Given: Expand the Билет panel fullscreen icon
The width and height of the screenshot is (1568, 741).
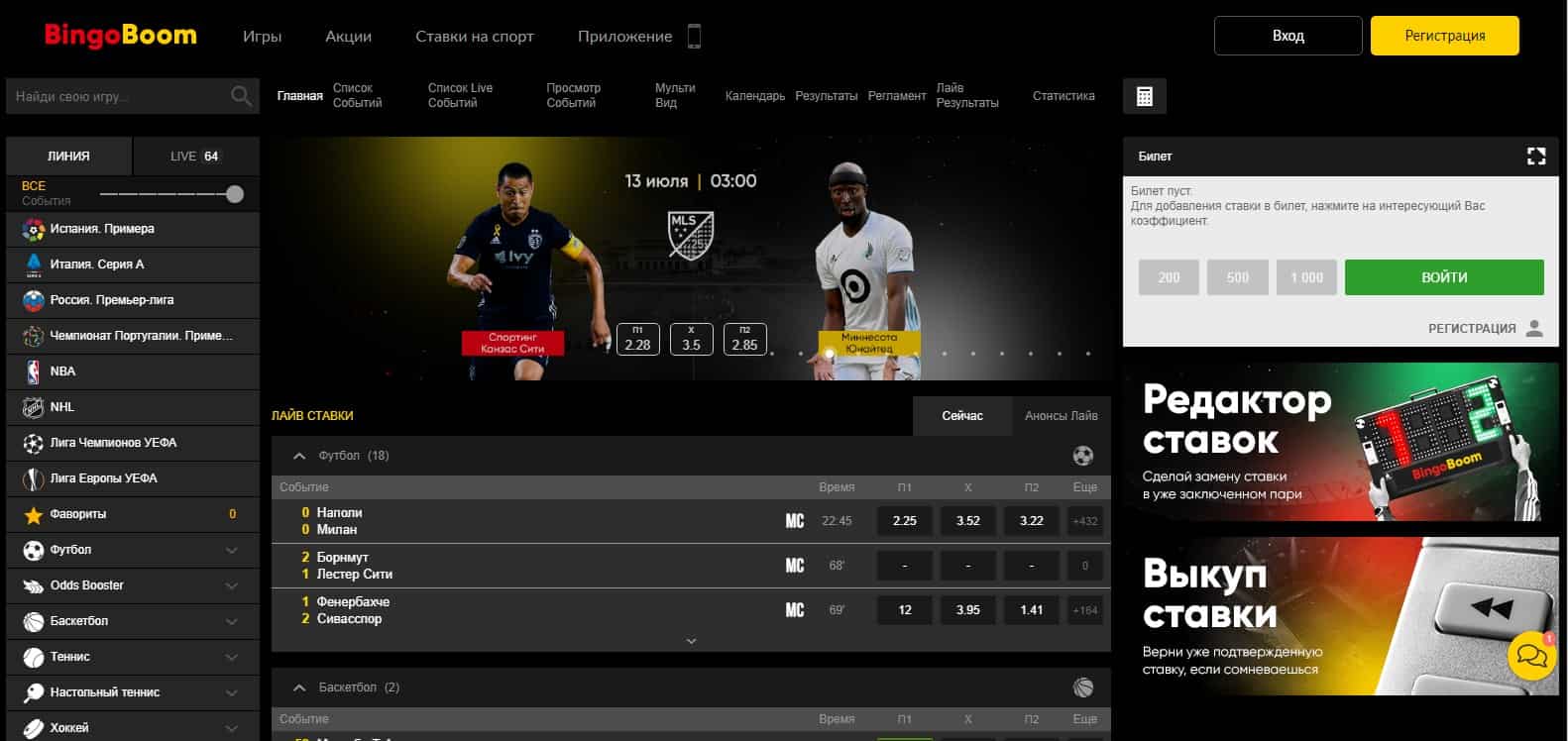Looking at the screenshot, I should click(x=1536, y=156).
